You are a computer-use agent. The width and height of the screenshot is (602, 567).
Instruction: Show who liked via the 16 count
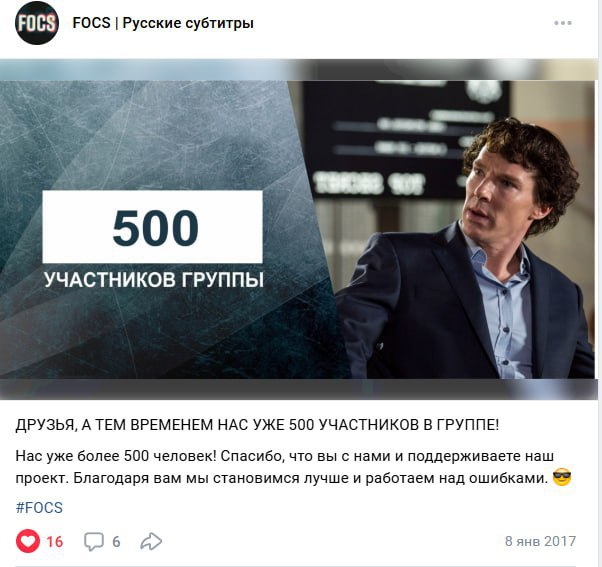tap(55, 542)
